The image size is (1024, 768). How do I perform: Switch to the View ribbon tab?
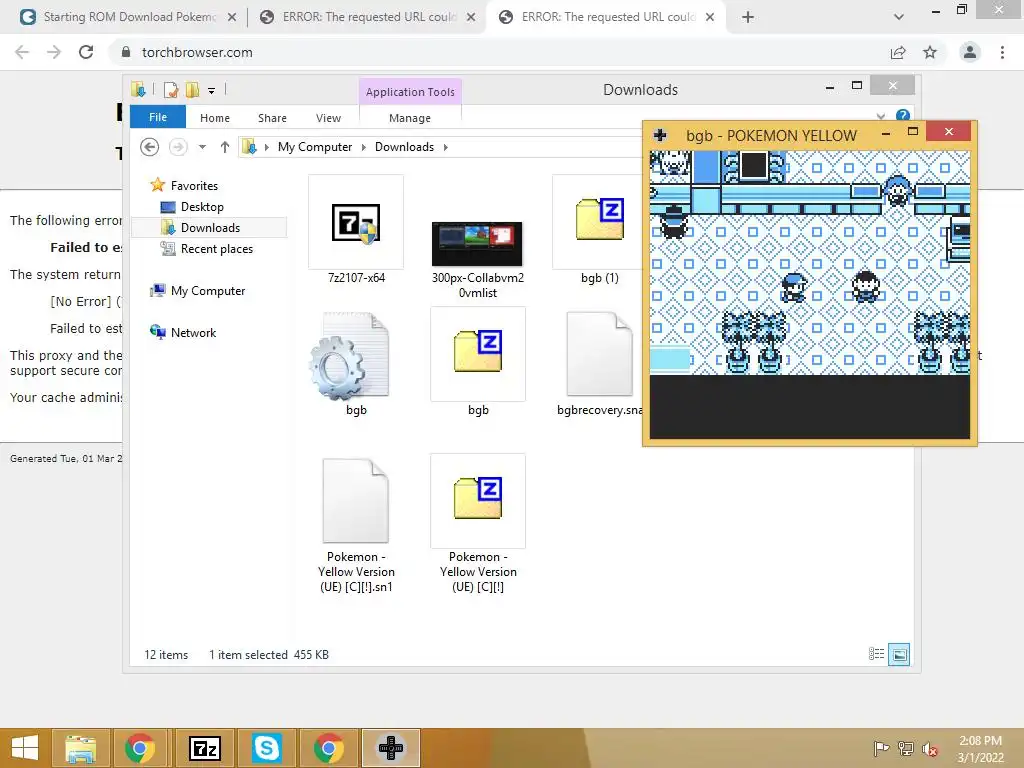tap(328, 118)
